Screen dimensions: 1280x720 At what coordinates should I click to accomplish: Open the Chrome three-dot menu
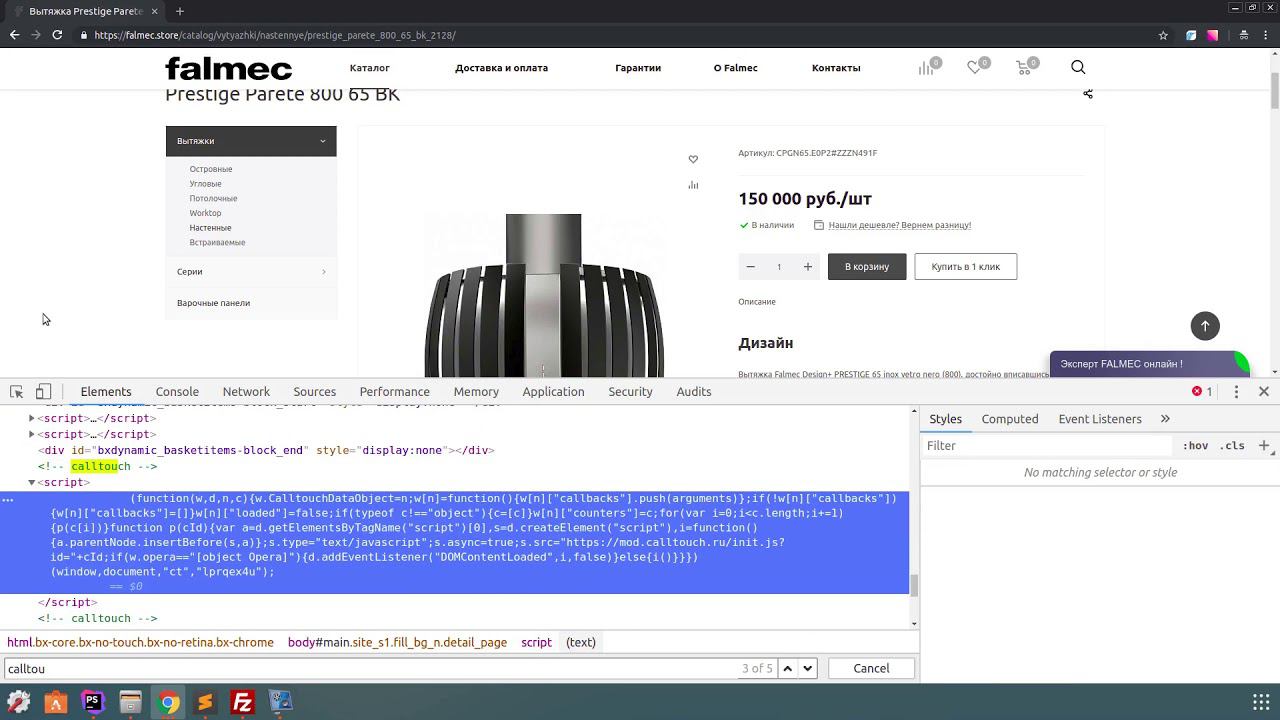coord(1267,35)
